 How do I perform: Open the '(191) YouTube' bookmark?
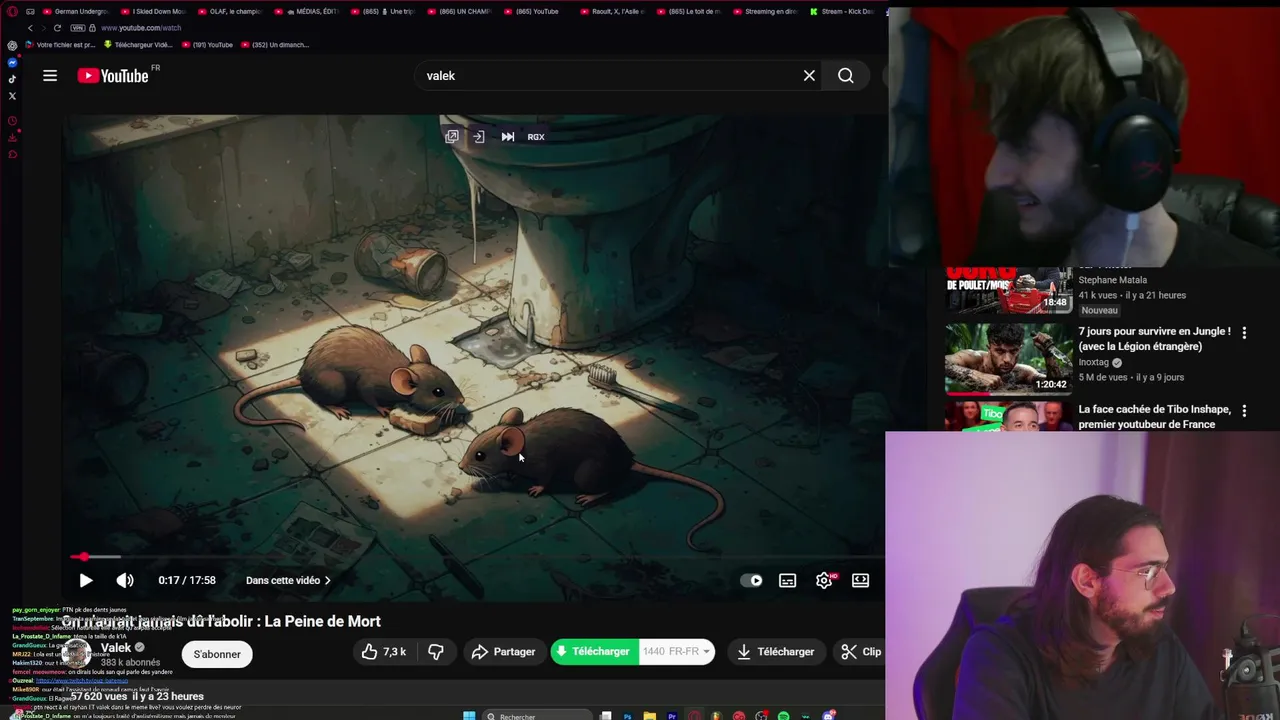(x=208, y=45)
